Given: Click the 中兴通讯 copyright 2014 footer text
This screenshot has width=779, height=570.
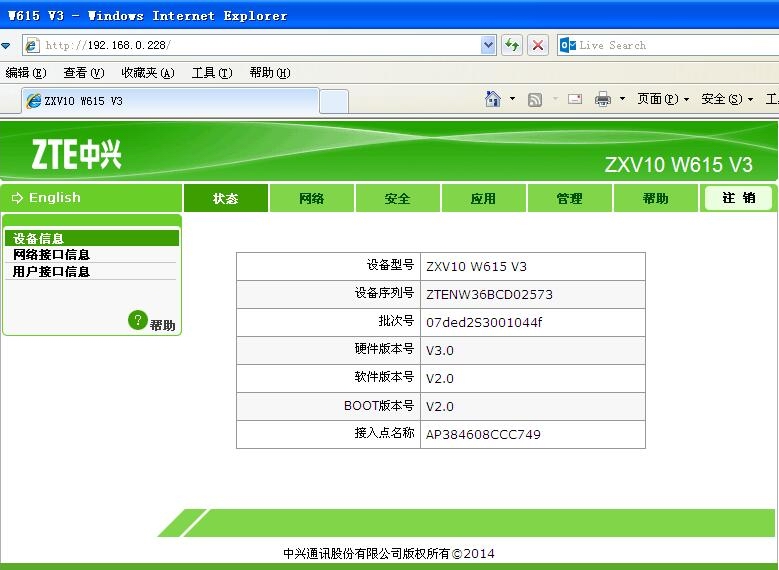Looking at the screenshot, I should (x=389, y=553).
